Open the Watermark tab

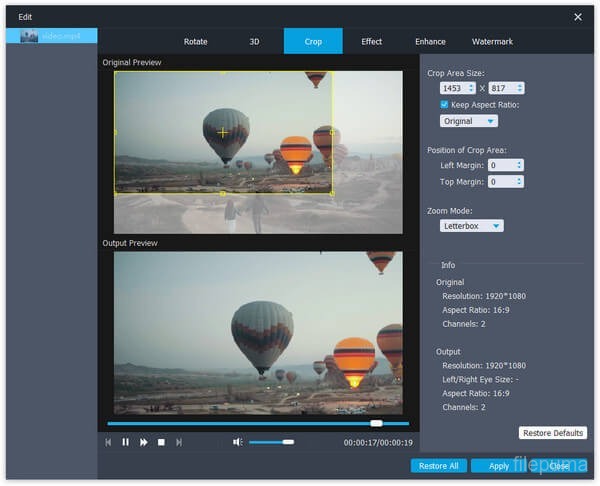(x=493, y=42)
